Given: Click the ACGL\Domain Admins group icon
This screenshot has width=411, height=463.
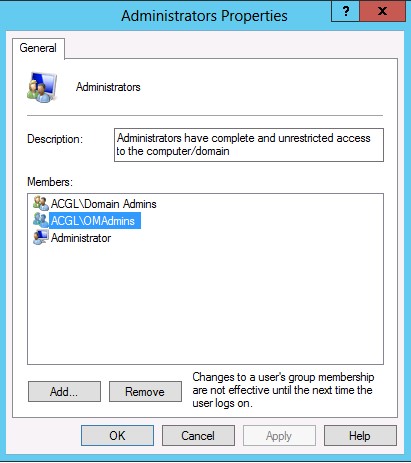Looking at the screenshot, I should click(x=41, y=203).
